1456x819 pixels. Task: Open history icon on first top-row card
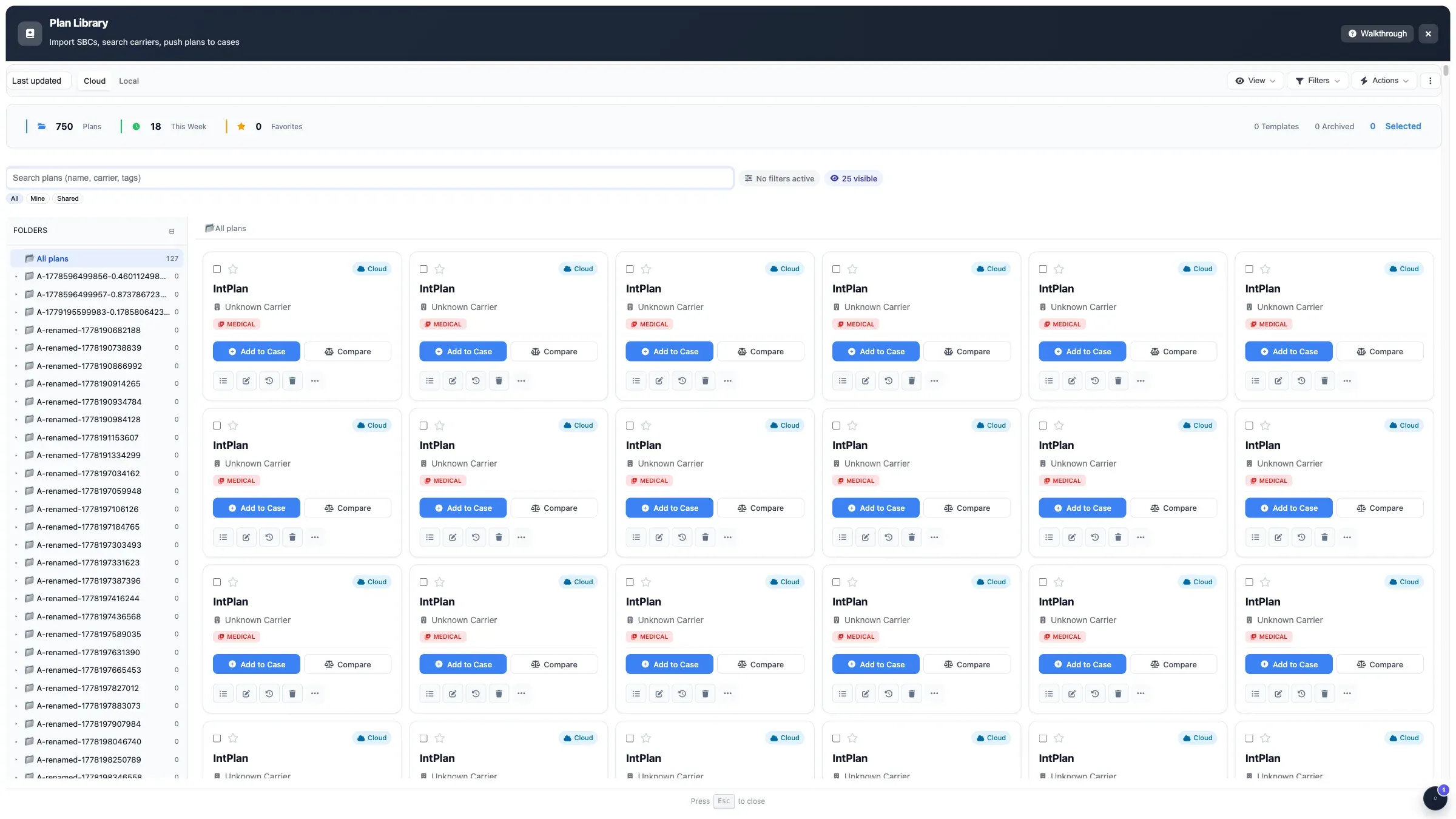[x=269, y=380]
